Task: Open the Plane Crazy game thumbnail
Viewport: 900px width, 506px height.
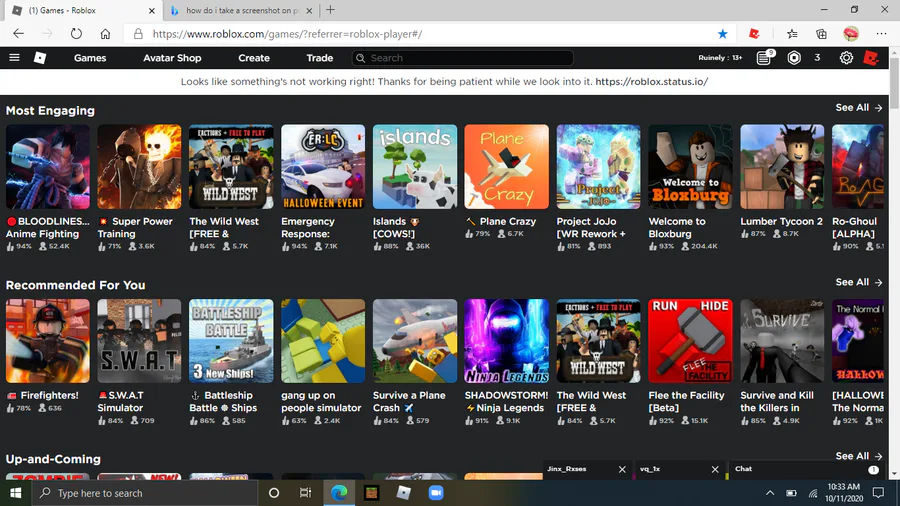Action: 506,167
